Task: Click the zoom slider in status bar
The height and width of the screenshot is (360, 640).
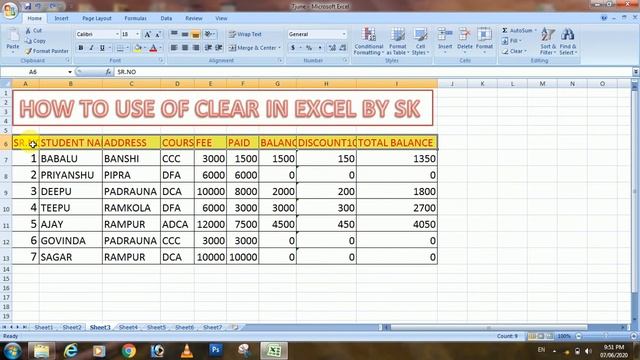Action: tap(606, 336)
